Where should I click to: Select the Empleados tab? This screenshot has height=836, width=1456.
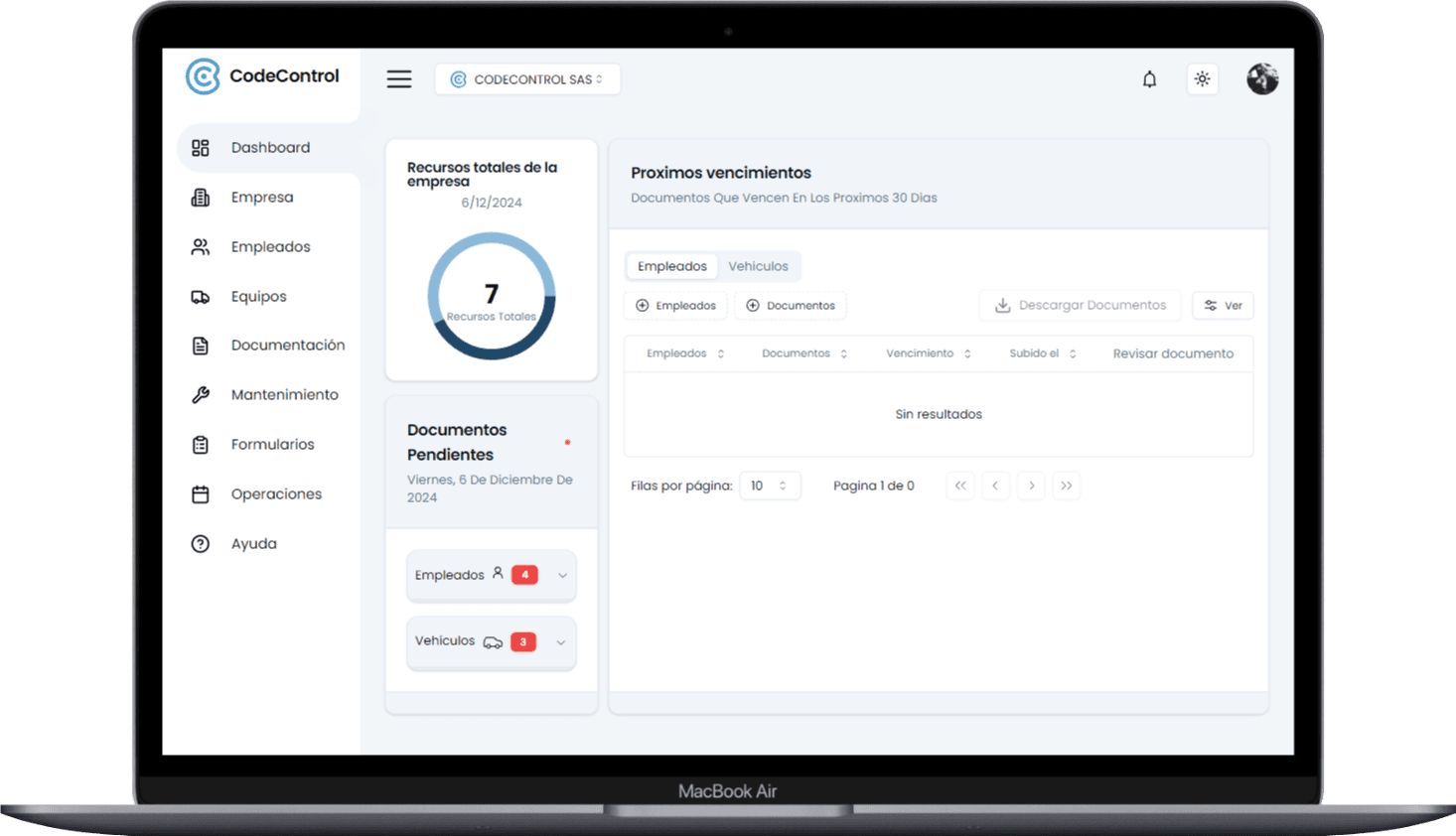point(672,266)
